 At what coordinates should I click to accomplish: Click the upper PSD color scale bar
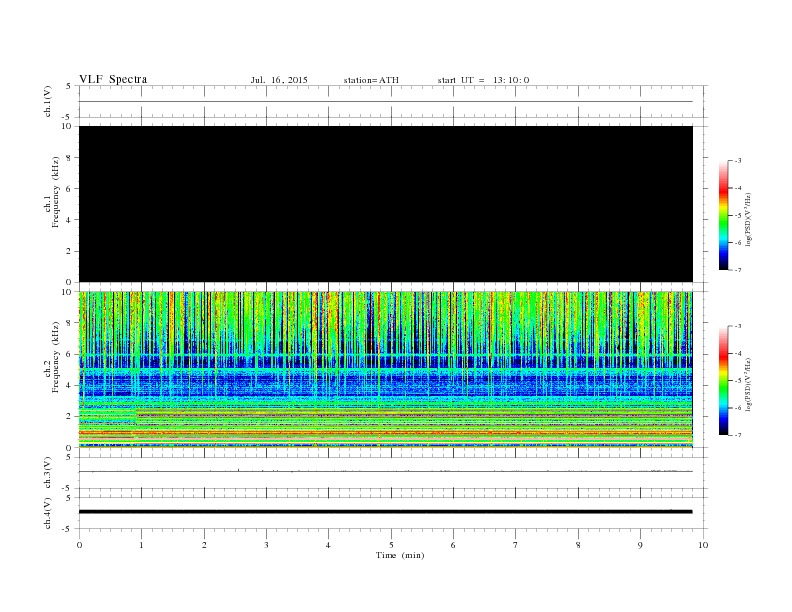(724, 216)
